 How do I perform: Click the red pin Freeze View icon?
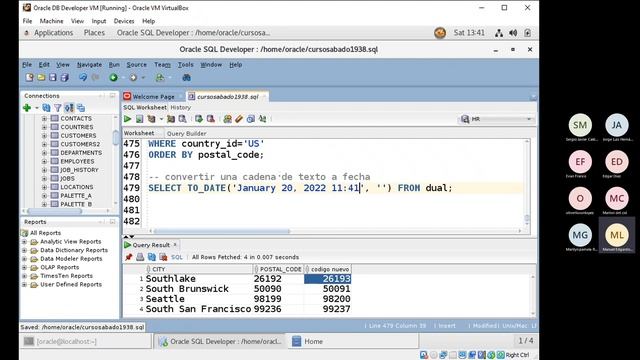click(129, 257)
